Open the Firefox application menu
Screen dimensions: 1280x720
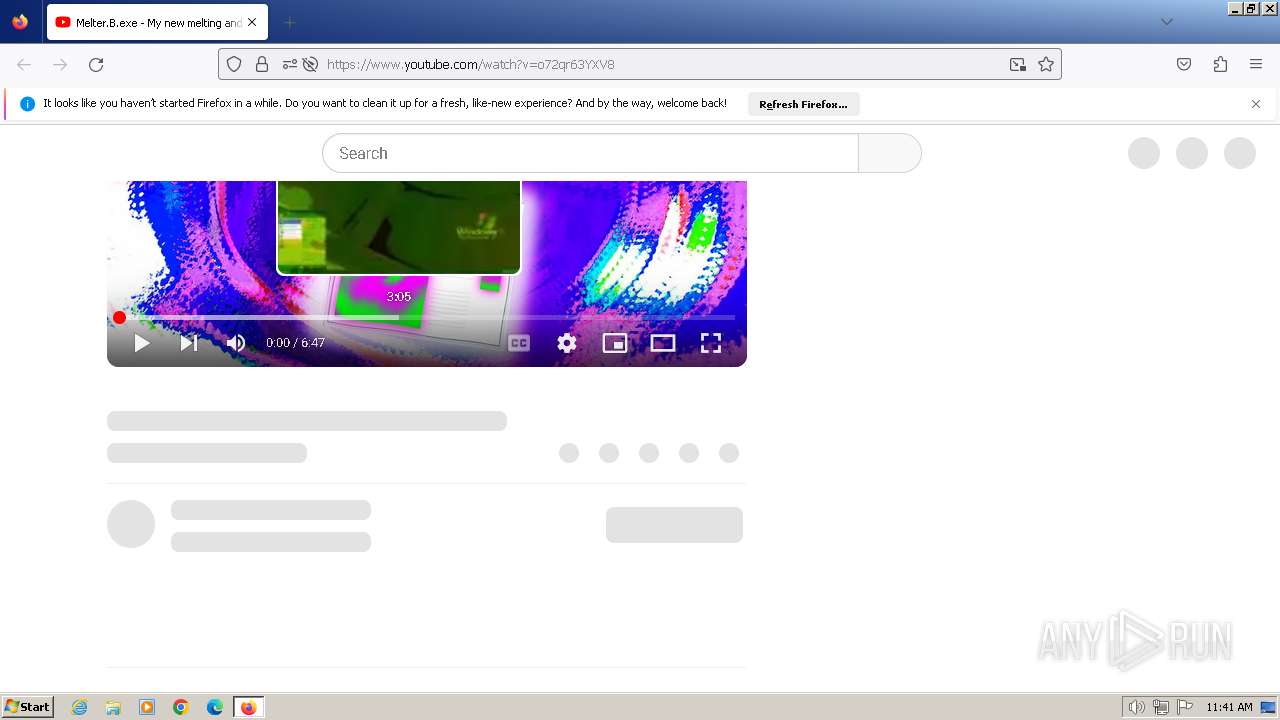click(1256, 64)
